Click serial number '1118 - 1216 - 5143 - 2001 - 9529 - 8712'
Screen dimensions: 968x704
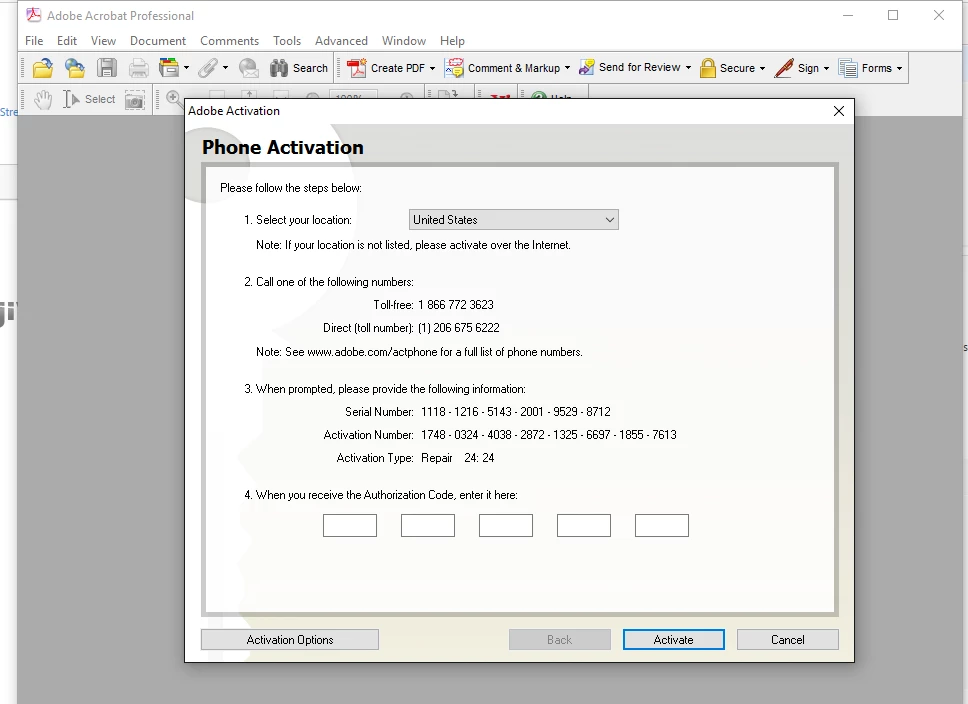[515, 412]
